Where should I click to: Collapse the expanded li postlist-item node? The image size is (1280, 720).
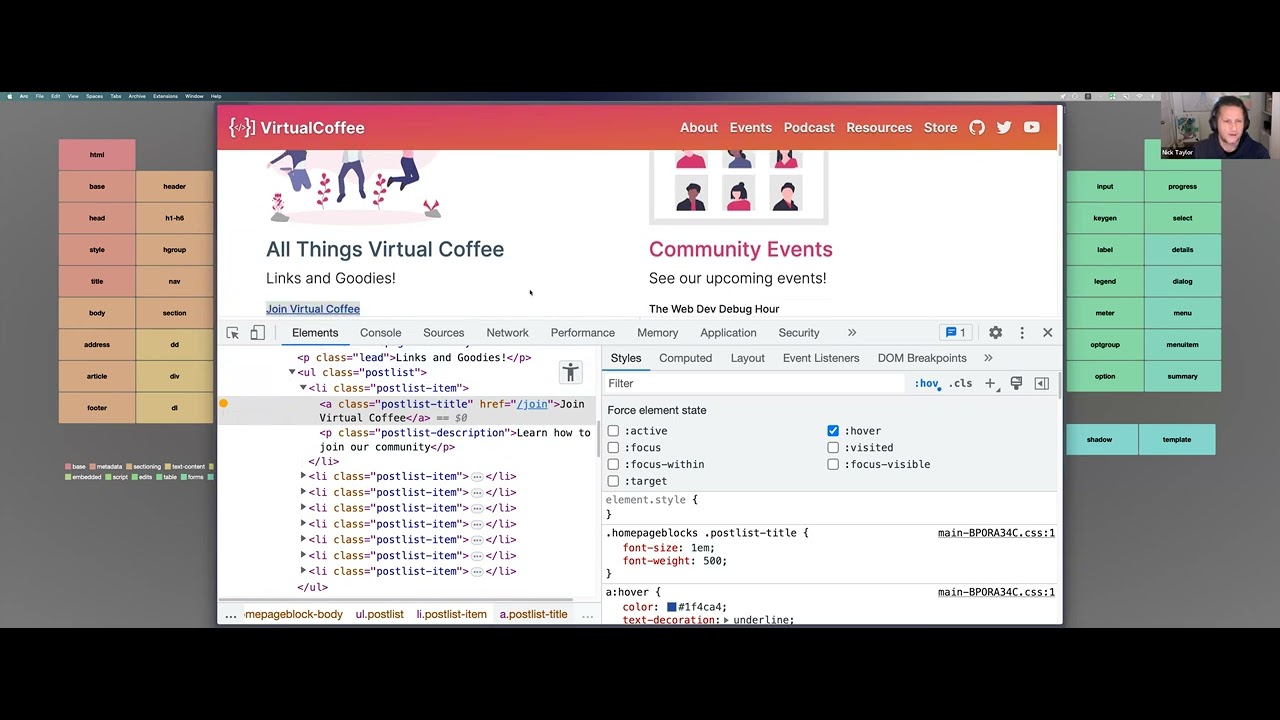[x=303, y=388]
